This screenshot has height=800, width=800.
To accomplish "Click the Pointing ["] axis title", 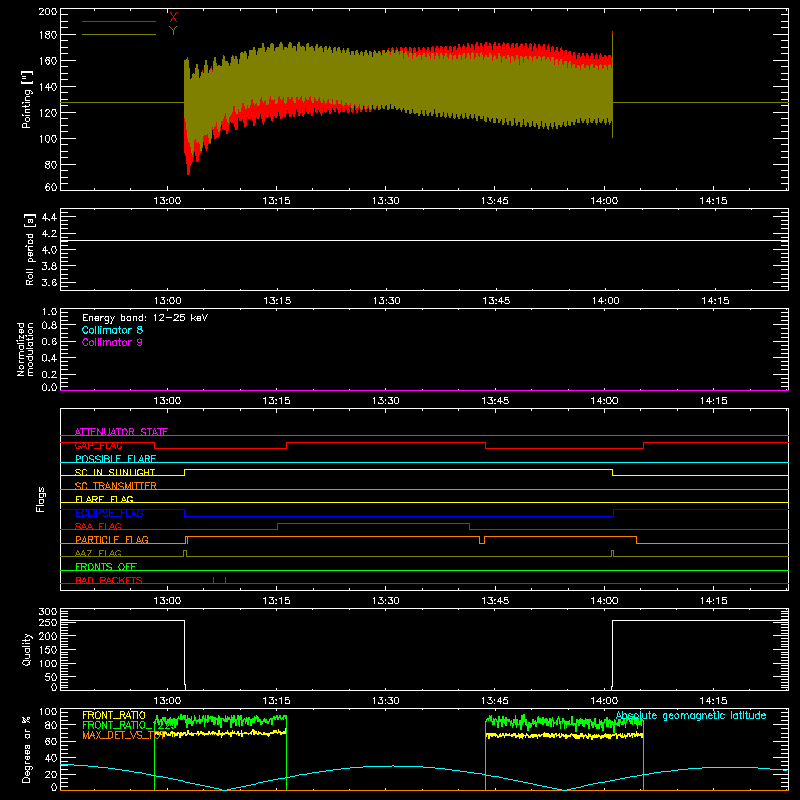I will click(27, 99).
